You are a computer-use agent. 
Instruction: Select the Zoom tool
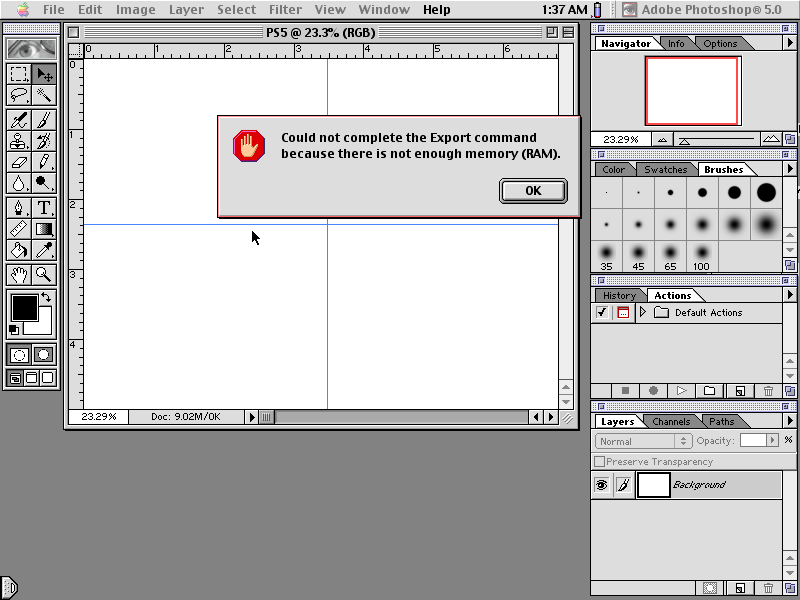point(44,275)
